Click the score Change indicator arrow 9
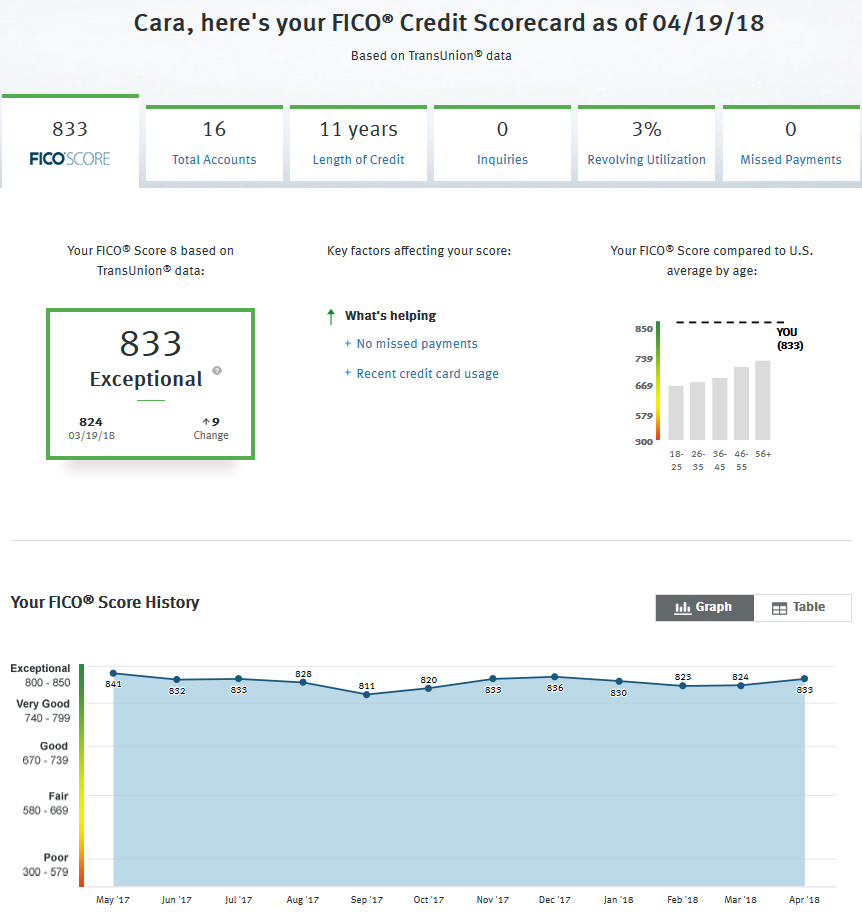 click(211, 422)
